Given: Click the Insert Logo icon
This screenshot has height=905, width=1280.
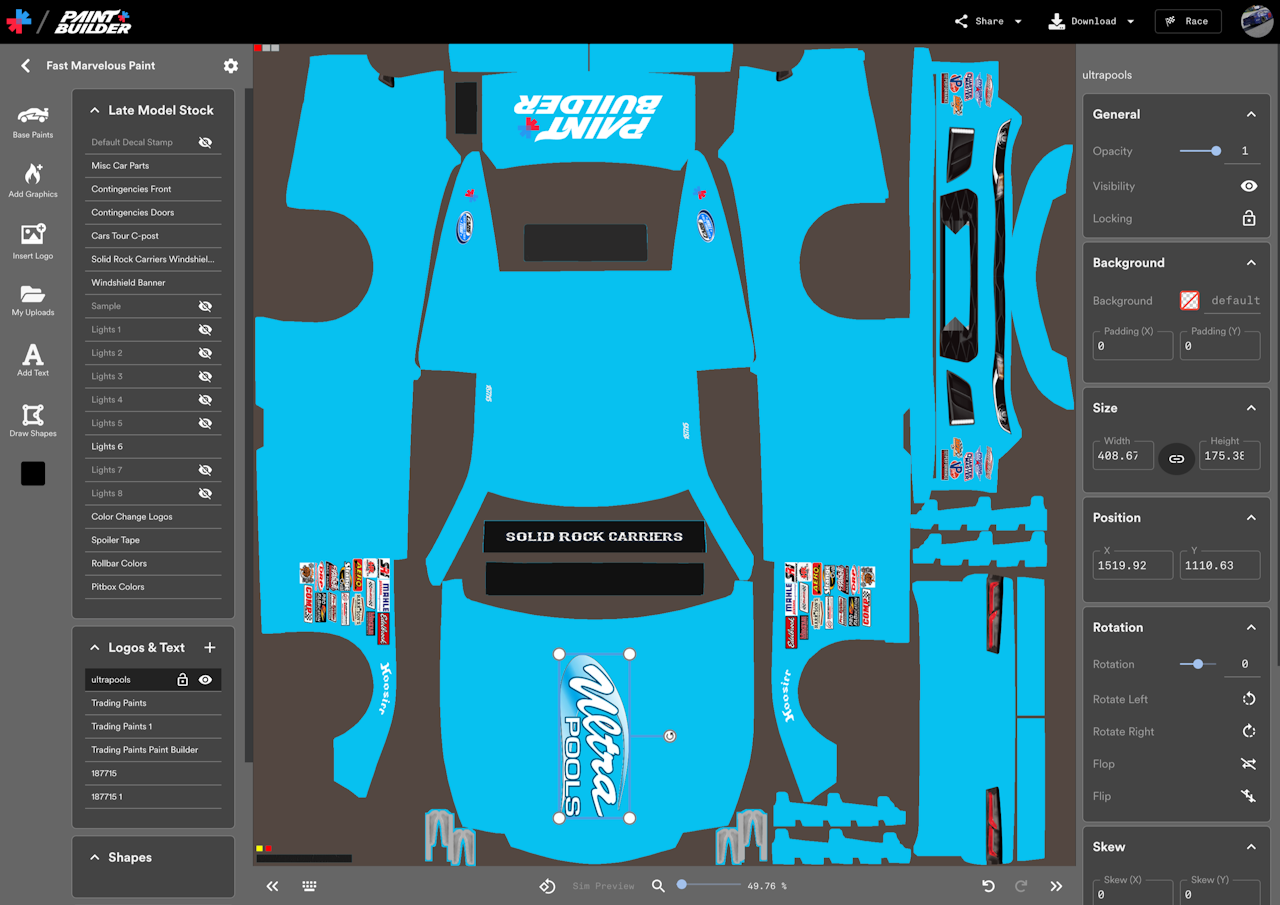Looking at the screenshot, I should pos(33,240).
